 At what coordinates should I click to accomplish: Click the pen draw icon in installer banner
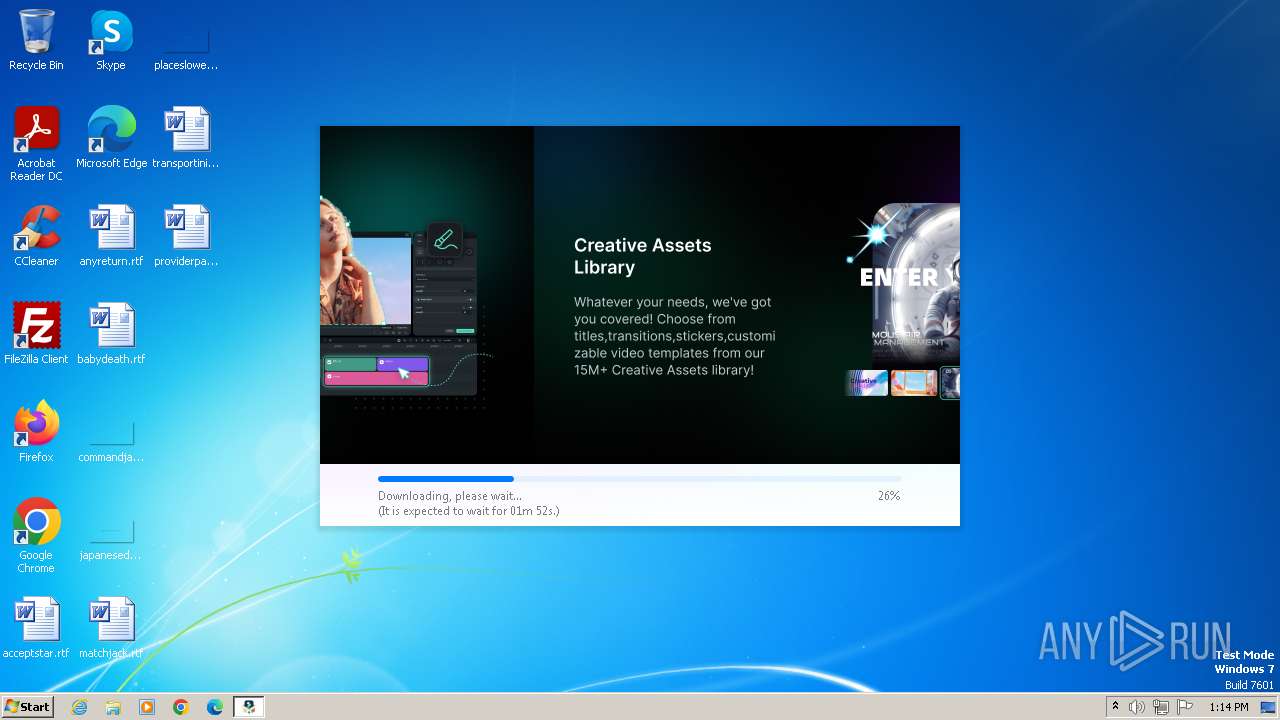[x=445, y=240]
